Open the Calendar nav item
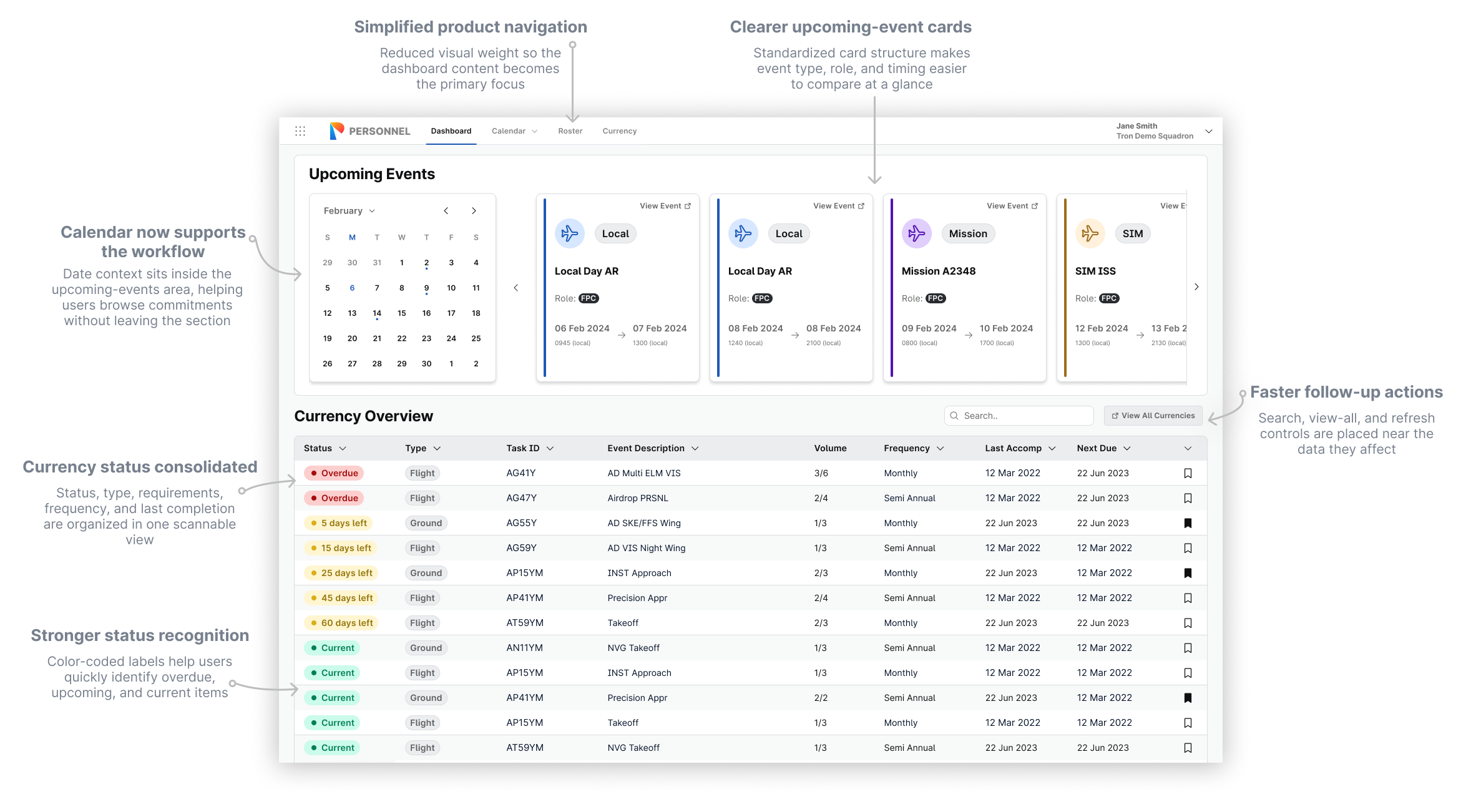This screenshot has height=812, width=1481. [509, 131]
